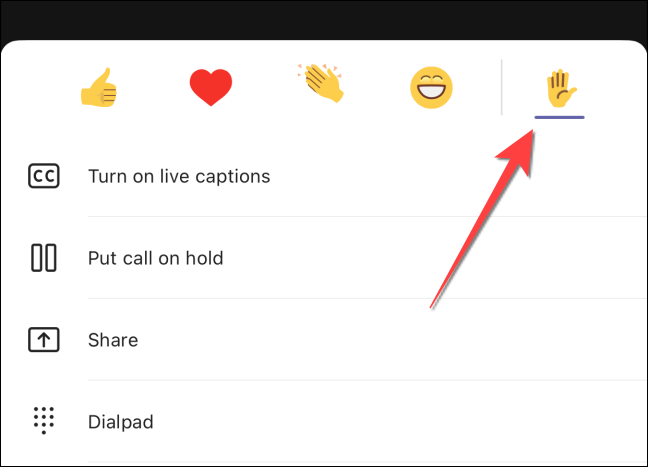Select the "Share" text label
This screenshot has height=467, width=648.
pyautogui.click(x=113, y=340)
